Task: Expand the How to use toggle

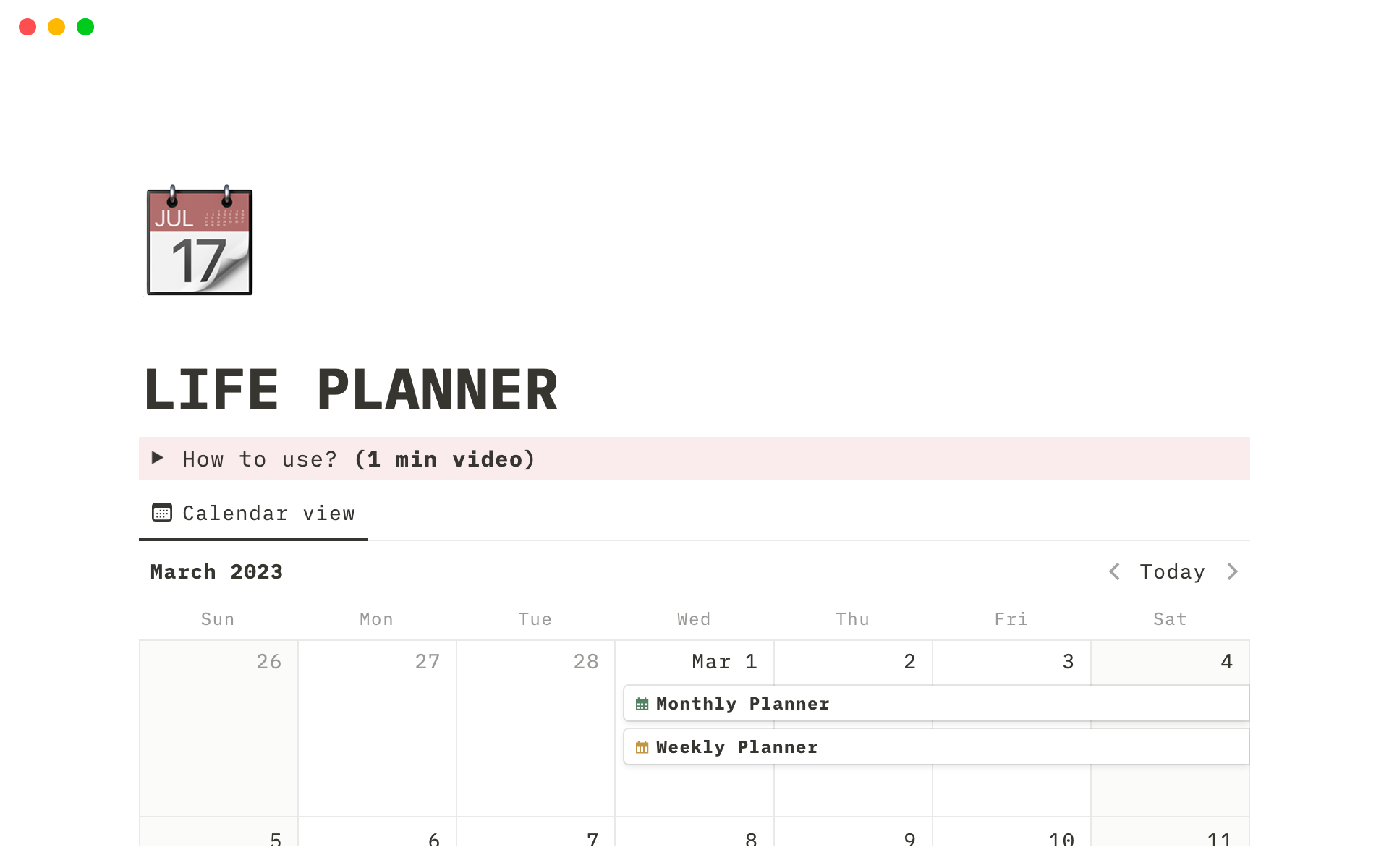Action: point(158,458)
